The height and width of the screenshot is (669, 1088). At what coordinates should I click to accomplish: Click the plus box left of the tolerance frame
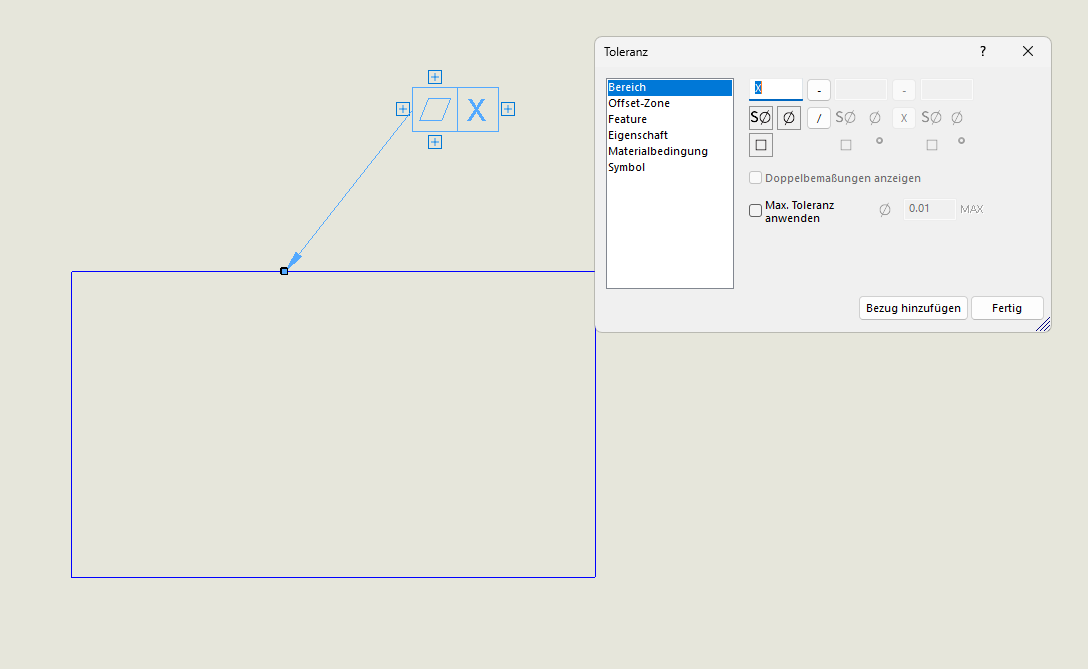pyautogui.click(x=402, y=109)
